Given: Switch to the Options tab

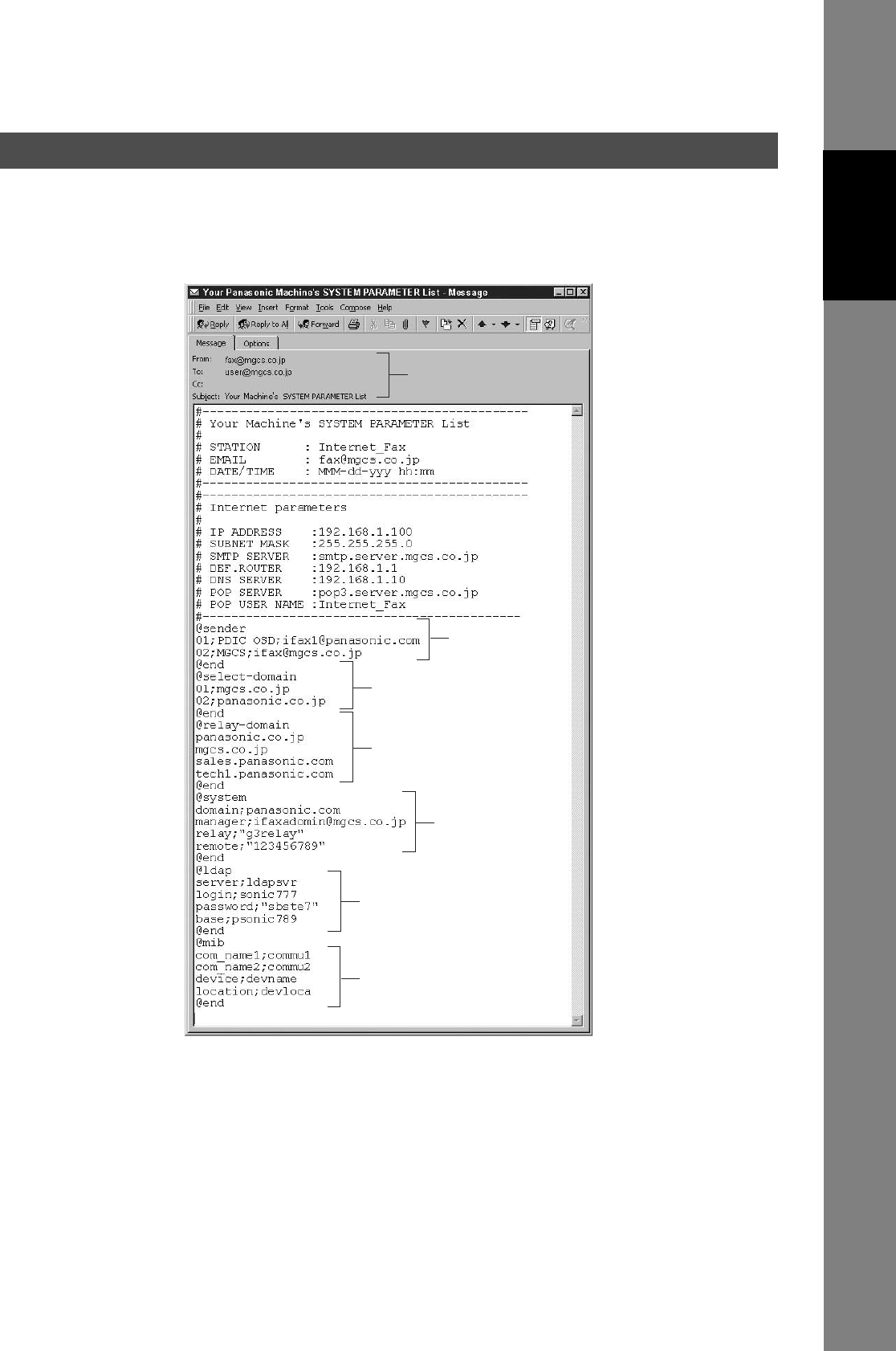Looking at the screenshot, I should (x=256, y=344).
